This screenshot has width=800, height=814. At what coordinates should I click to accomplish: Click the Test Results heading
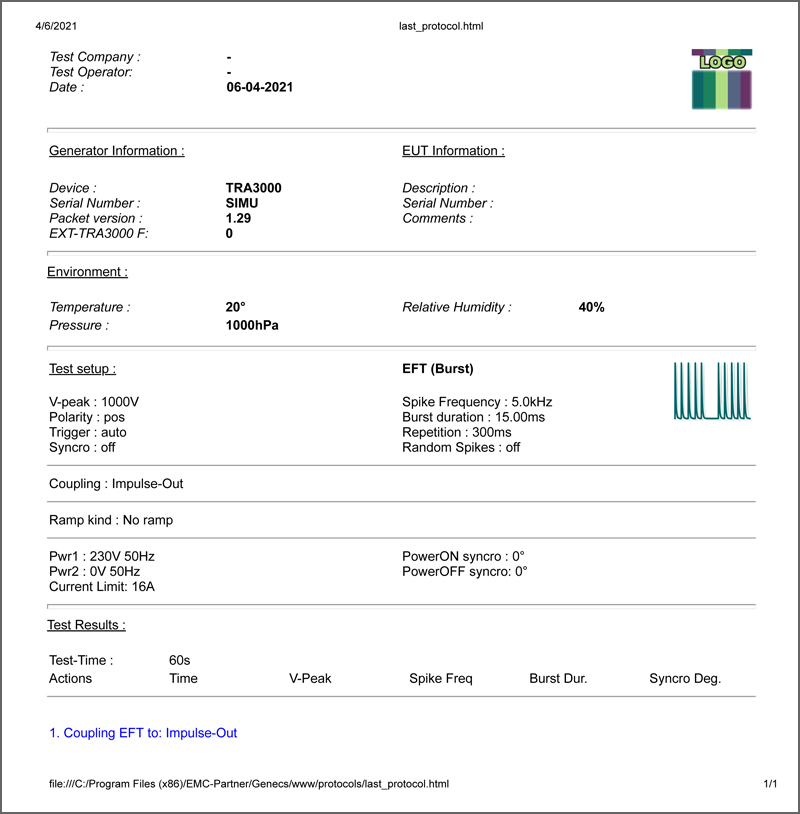coord(86,625)
